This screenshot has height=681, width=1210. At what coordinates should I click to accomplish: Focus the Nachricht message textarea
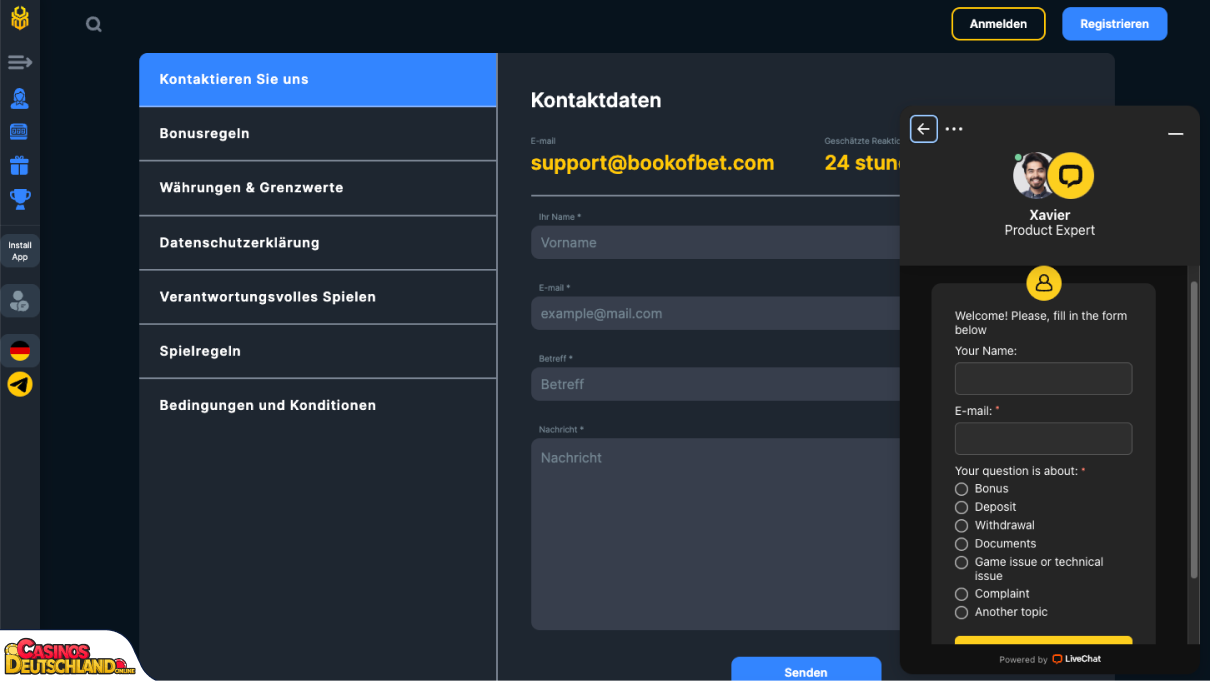pos(716,534)
